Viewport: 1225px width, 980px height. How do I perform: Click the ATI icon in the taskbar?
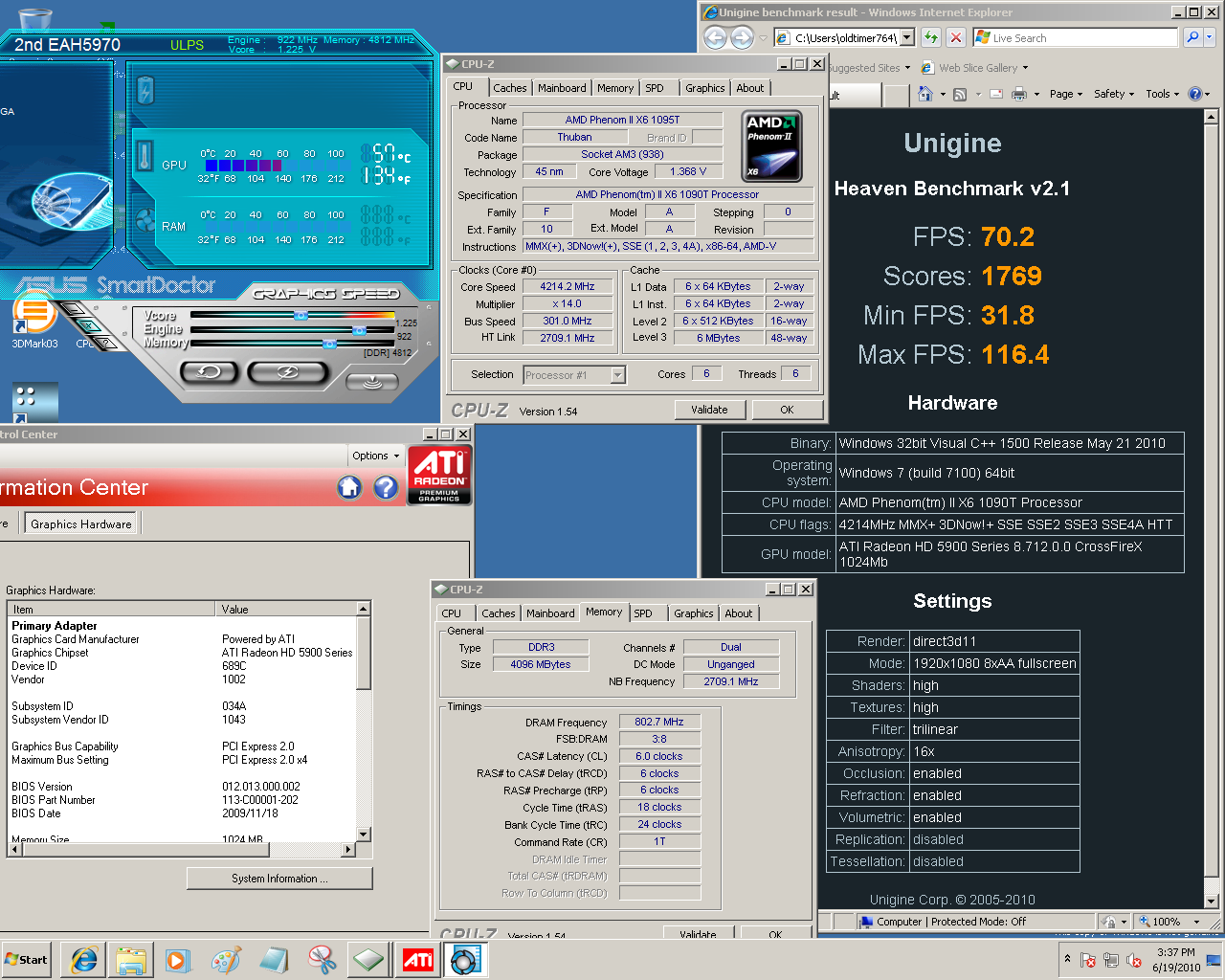[418, 960]
